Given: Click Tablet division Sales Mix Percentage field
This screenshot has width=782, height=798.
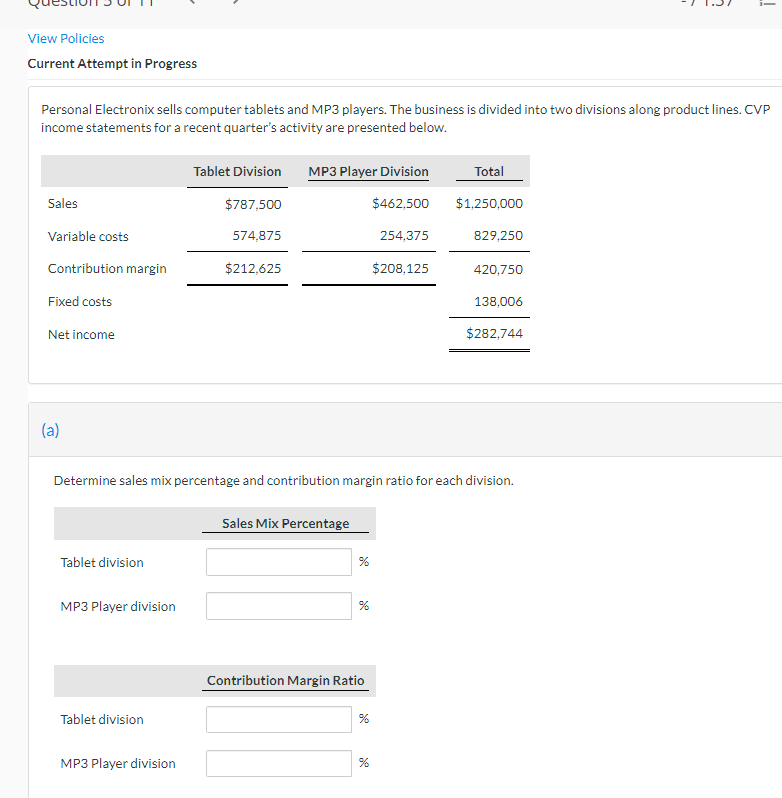Looking at the screenshot, I should 279,562.
